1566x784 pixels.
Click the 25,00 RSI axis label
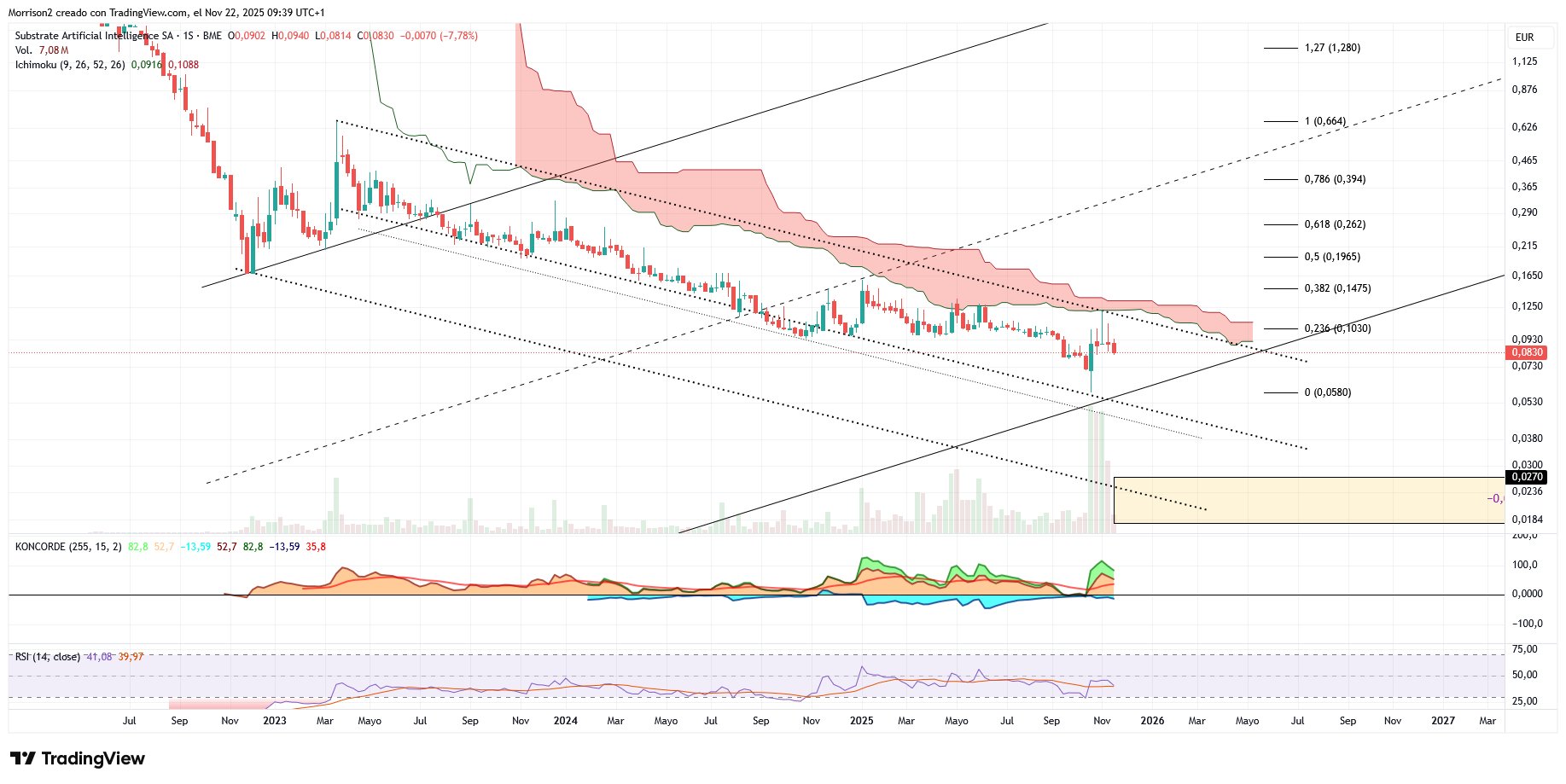pyautogui.click(x=1525, y=701)
